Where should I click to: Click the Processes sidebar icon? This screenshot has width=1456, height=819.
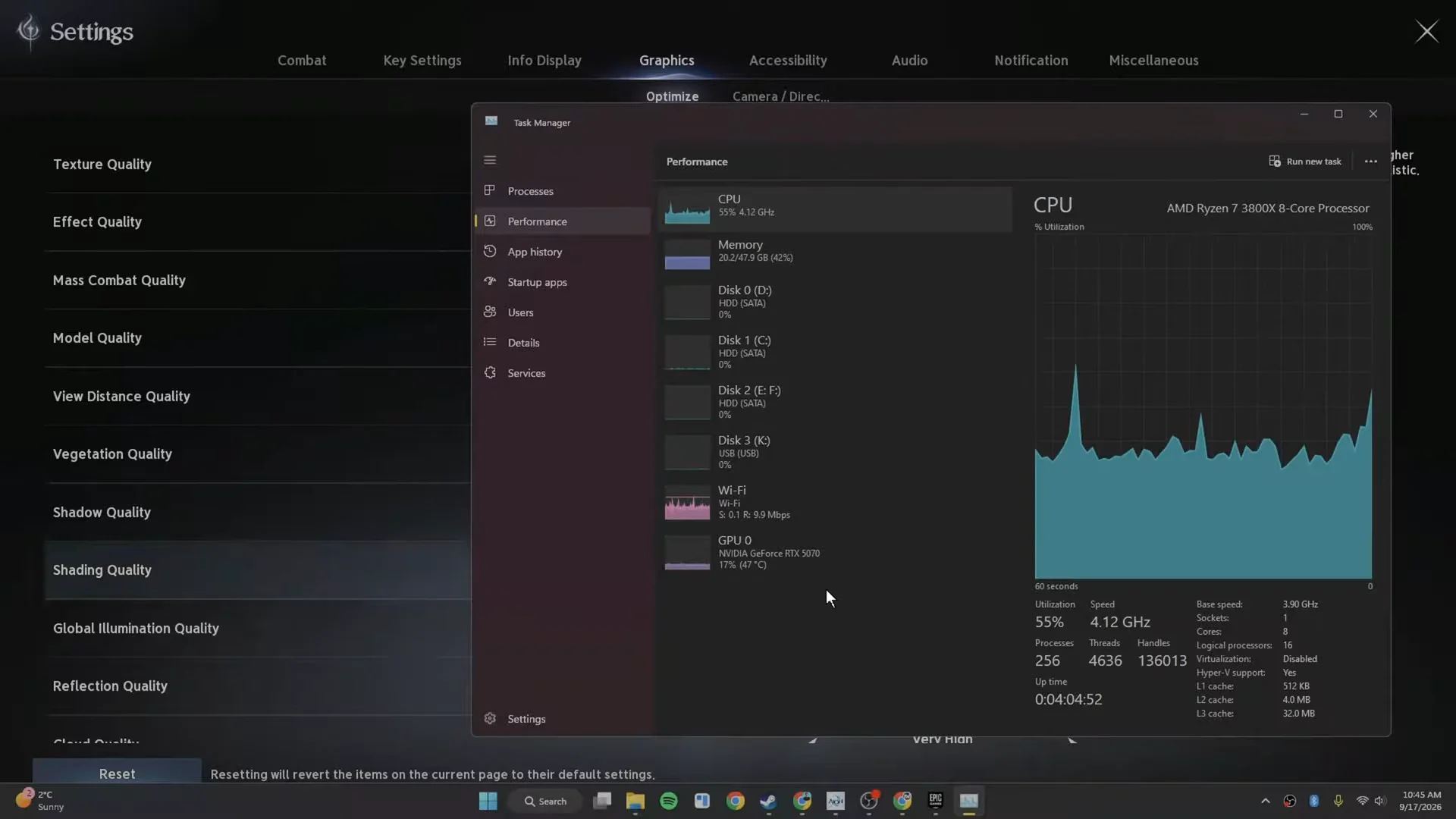tap(490, 190)
